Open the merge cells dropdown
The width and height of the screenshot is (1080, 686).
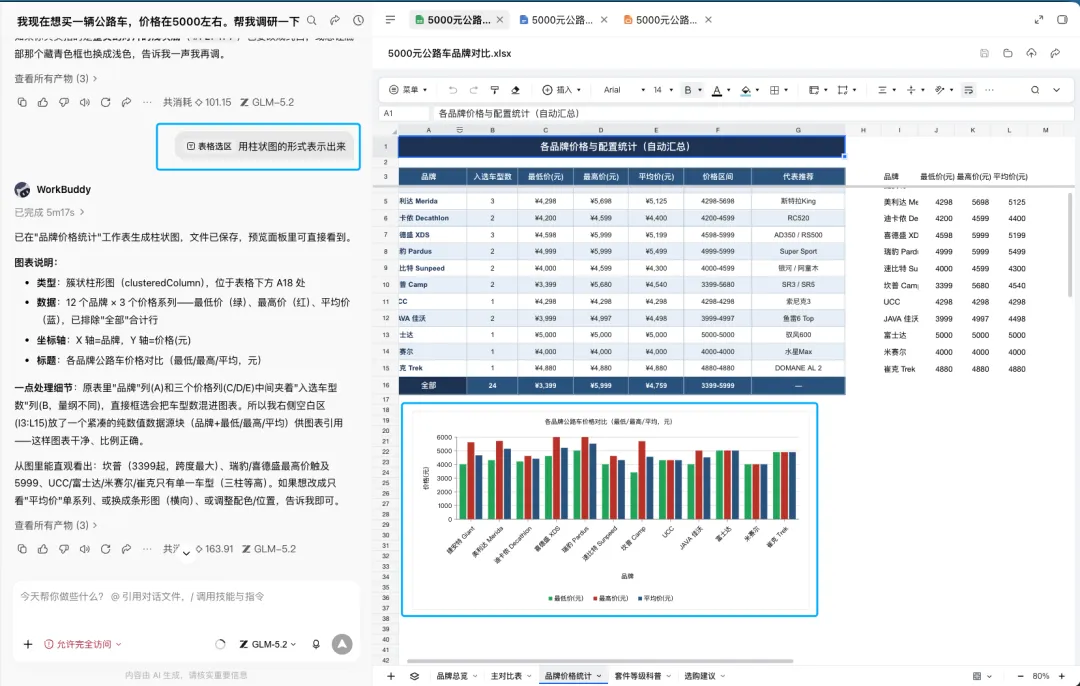pyautogui.click(x=847, y=90)
